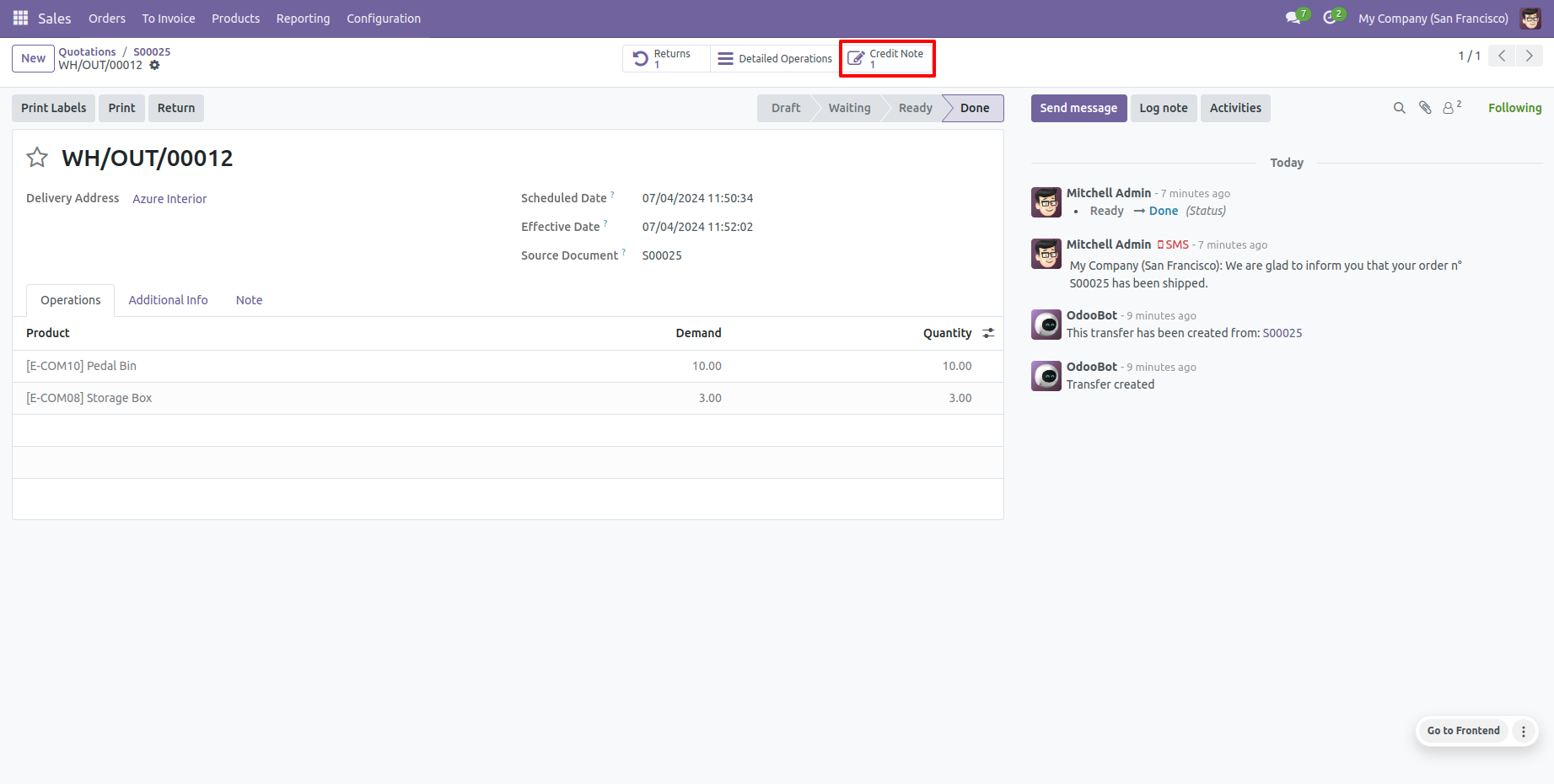The height and width of the screenshot is (784, 1554).
Task: Click demand value 10.00
Action: coord(707,366)
